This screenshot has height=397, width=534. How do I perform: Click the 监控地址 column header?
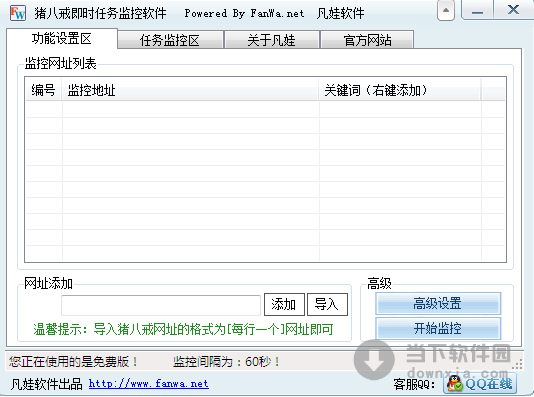pos(190,90)
